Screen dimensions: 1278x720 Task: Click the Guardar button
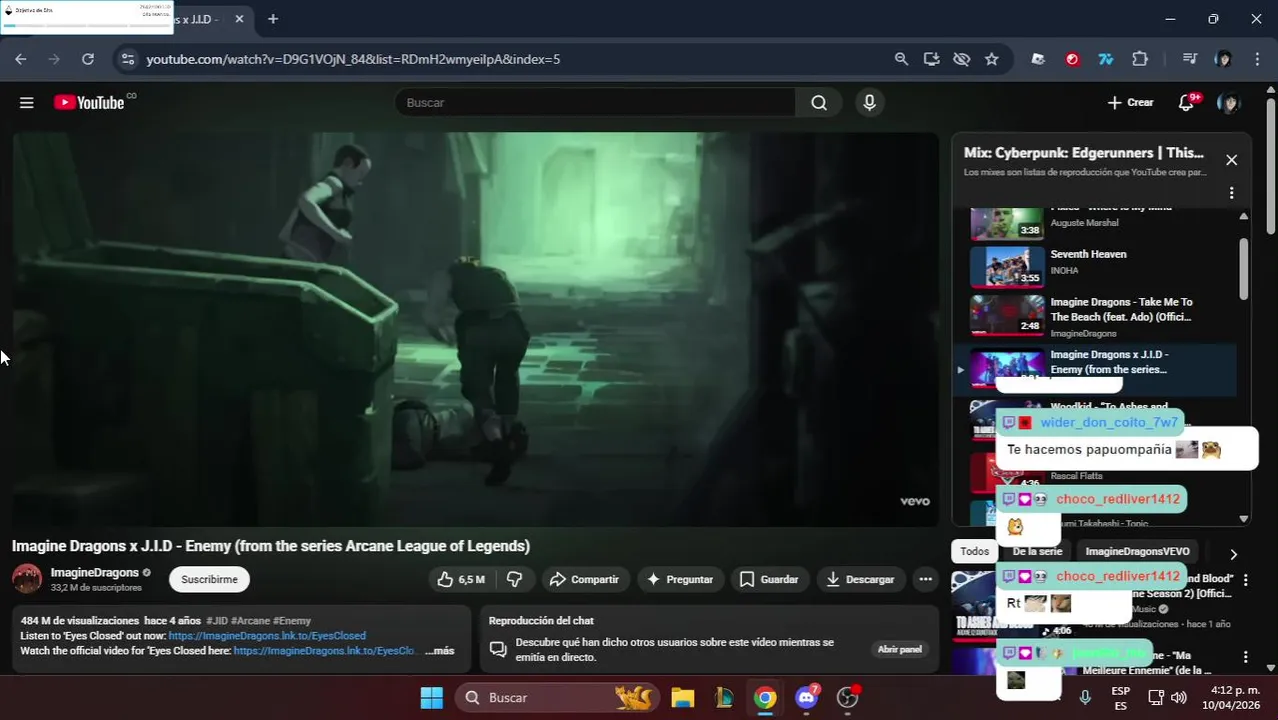pyautogui.click(x=769, y=579)
